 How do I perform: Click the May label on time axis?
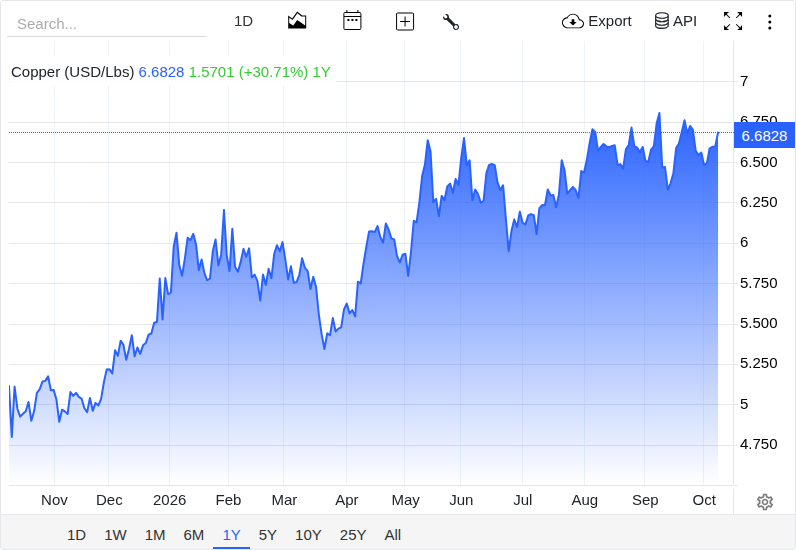(406, 500)
